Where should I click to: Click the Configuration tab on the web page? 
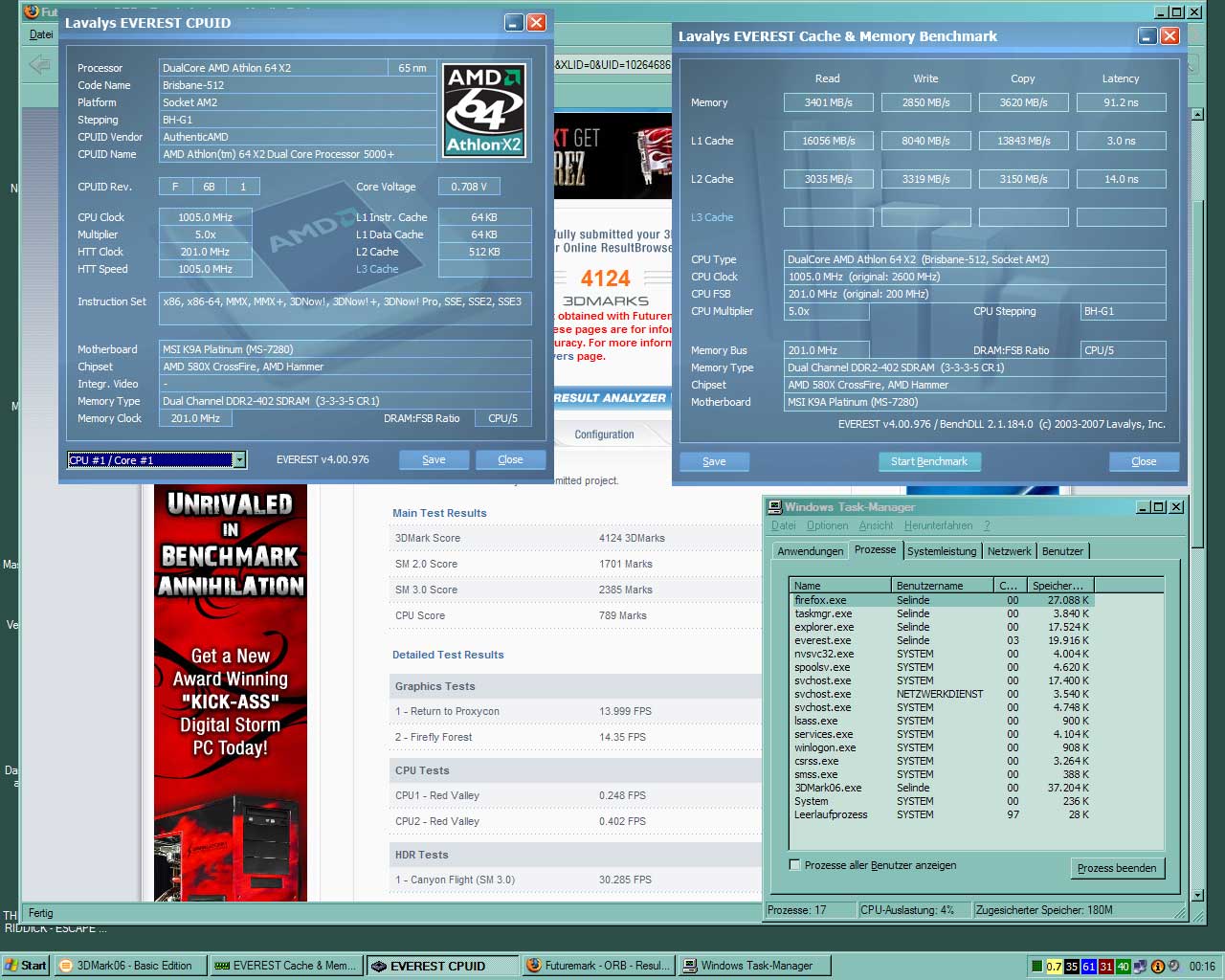pyautogui.click(x=604, y=434)
